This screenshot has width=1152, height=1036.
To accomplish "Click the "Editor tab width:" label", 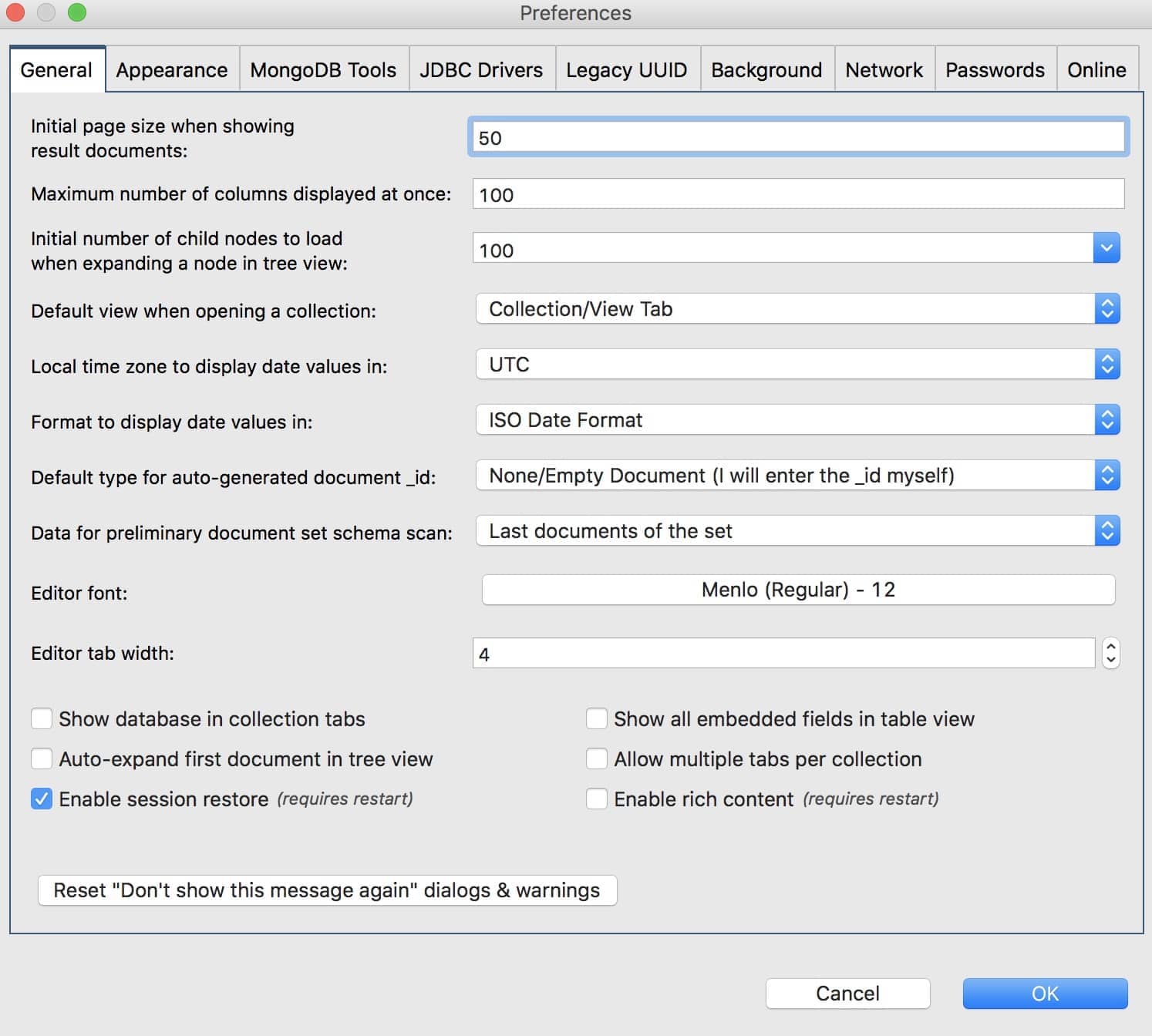I will (103, 653).
